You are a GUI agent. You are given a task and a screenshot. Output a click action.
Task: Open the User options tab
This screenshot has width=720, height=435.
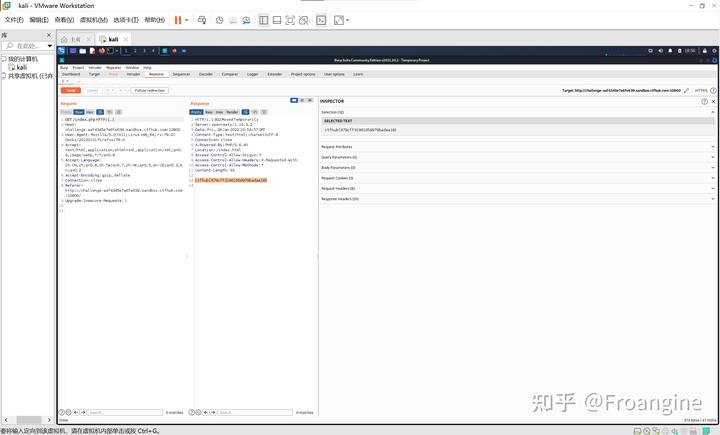(x=334, y=74)
